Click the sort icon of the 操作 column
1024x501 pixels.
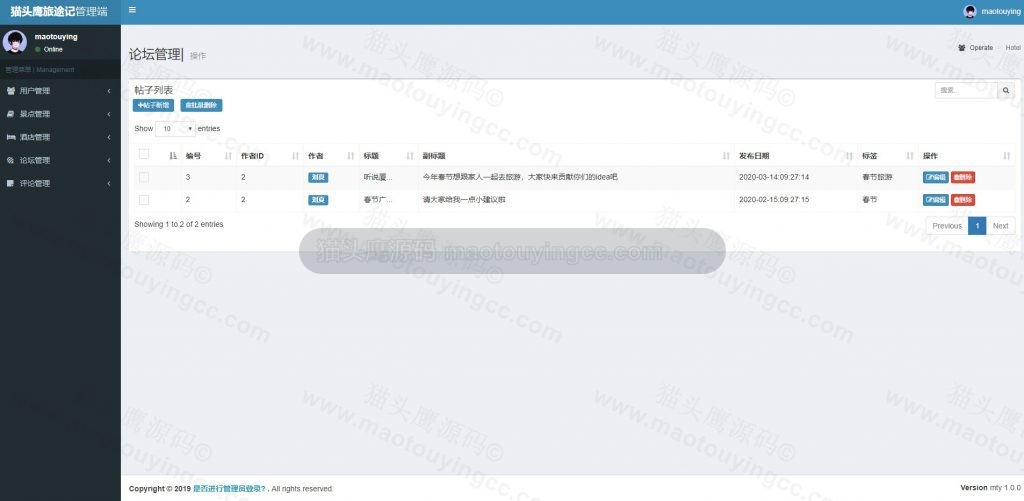[x=1006, y=156]
